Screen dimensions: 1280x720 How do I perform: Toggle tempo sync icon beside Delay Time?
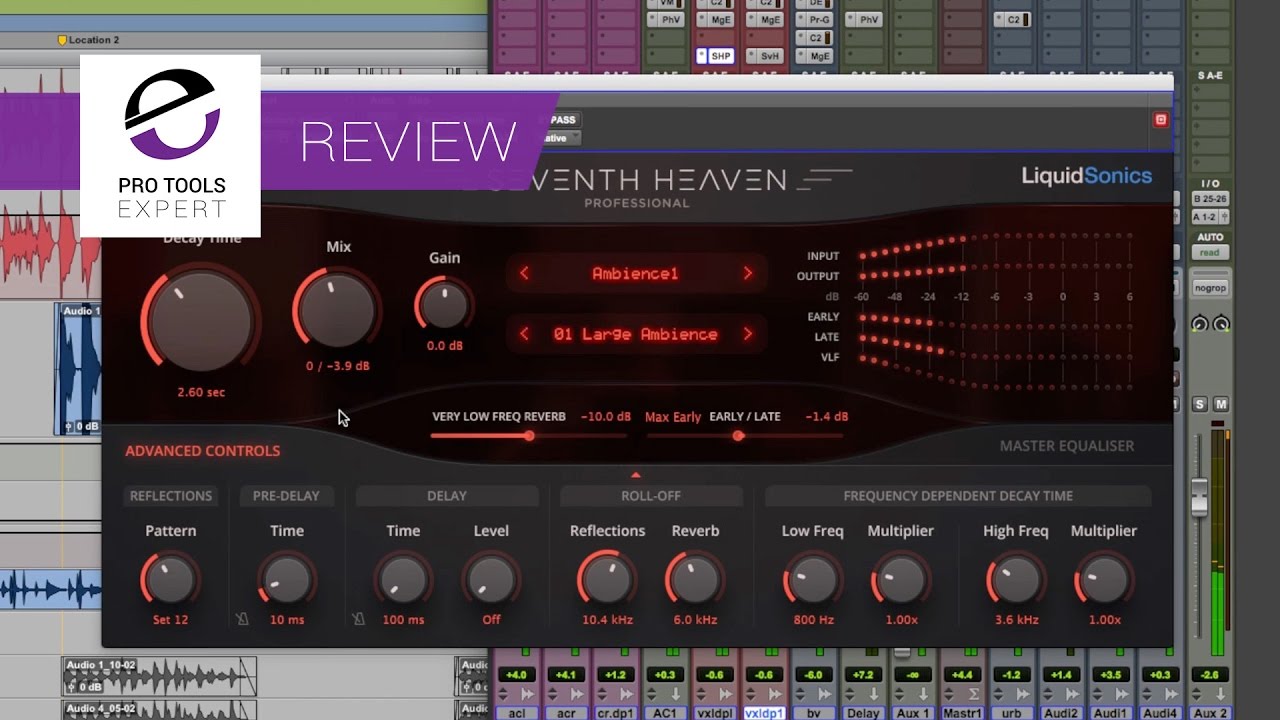pyautogui.click(x=358, y=620)
